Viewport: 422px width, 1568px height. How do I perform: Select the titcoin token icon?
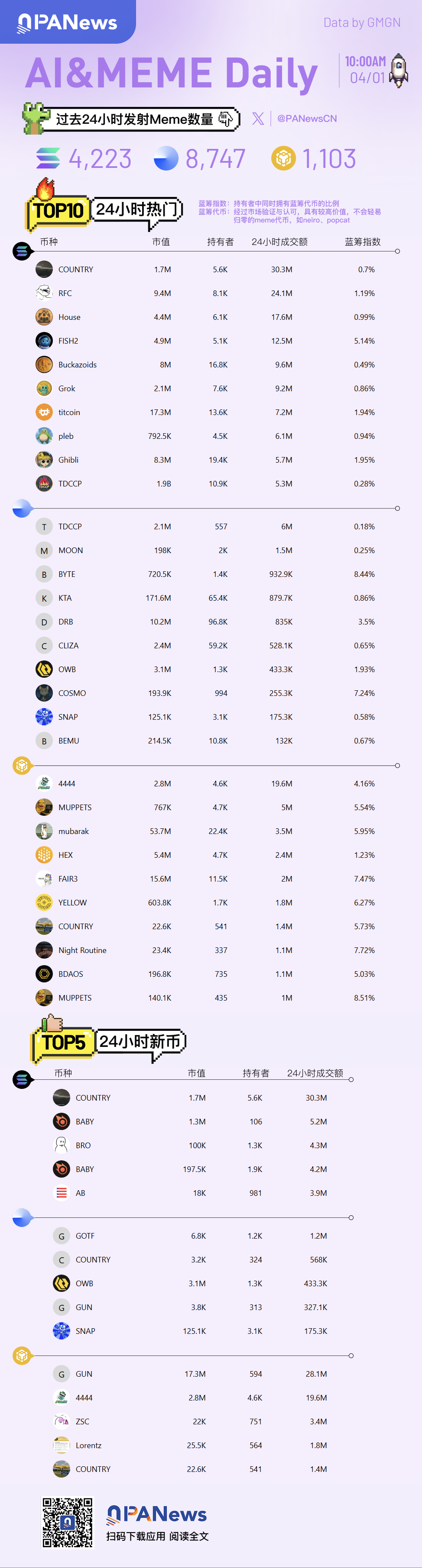point(44,412)
